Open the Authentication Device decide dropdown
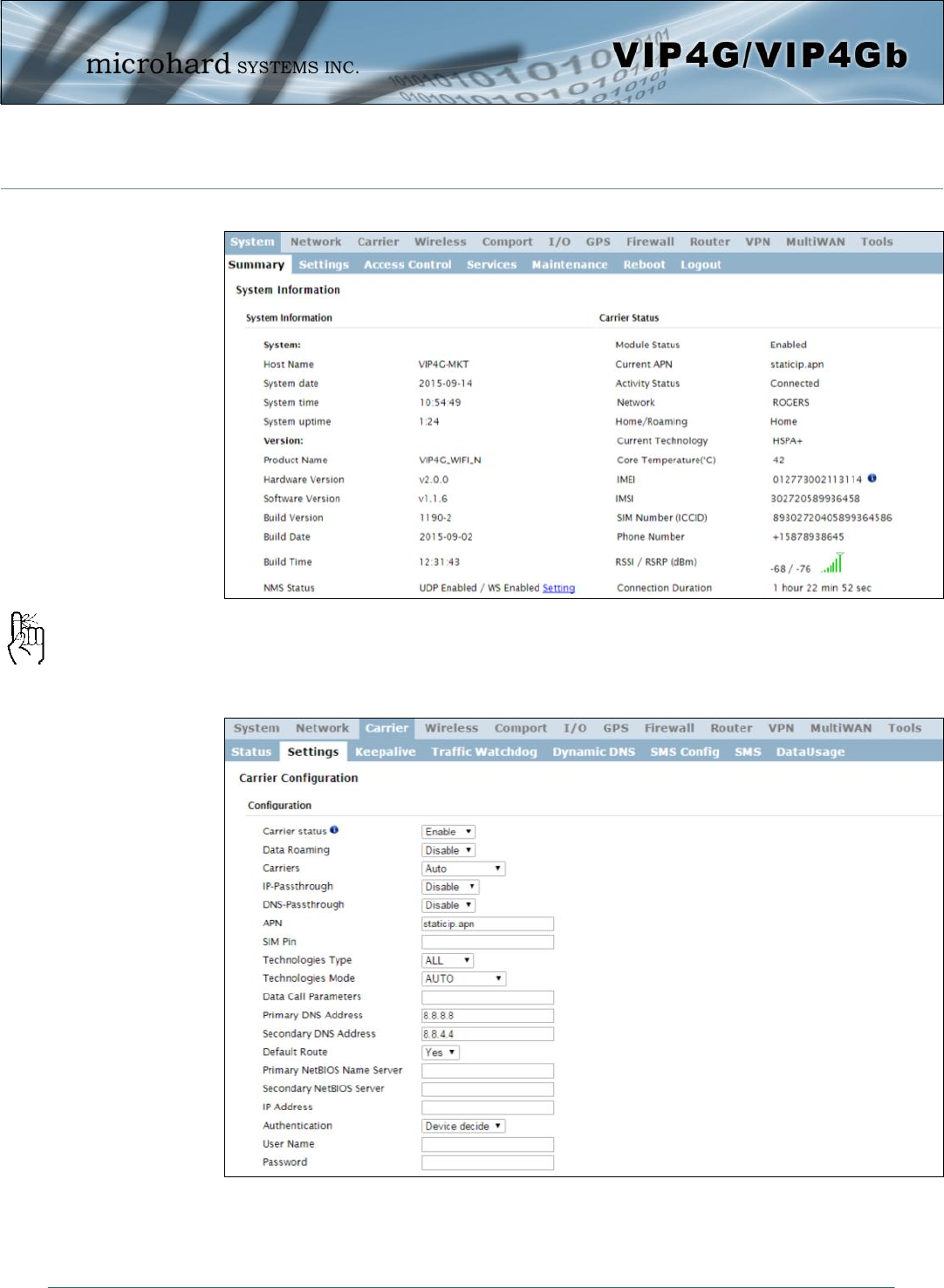 [463, 1126]
